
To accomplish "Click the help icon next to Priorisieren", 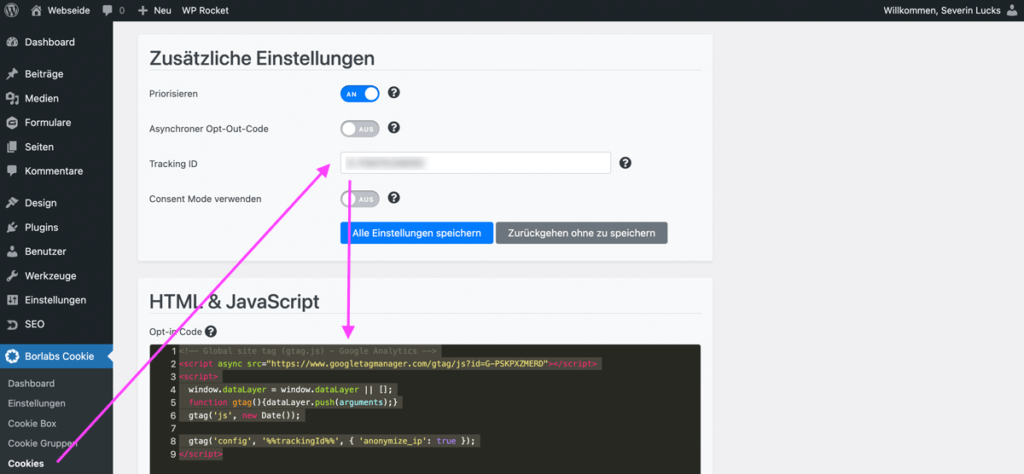I will (x=394, y=93).
